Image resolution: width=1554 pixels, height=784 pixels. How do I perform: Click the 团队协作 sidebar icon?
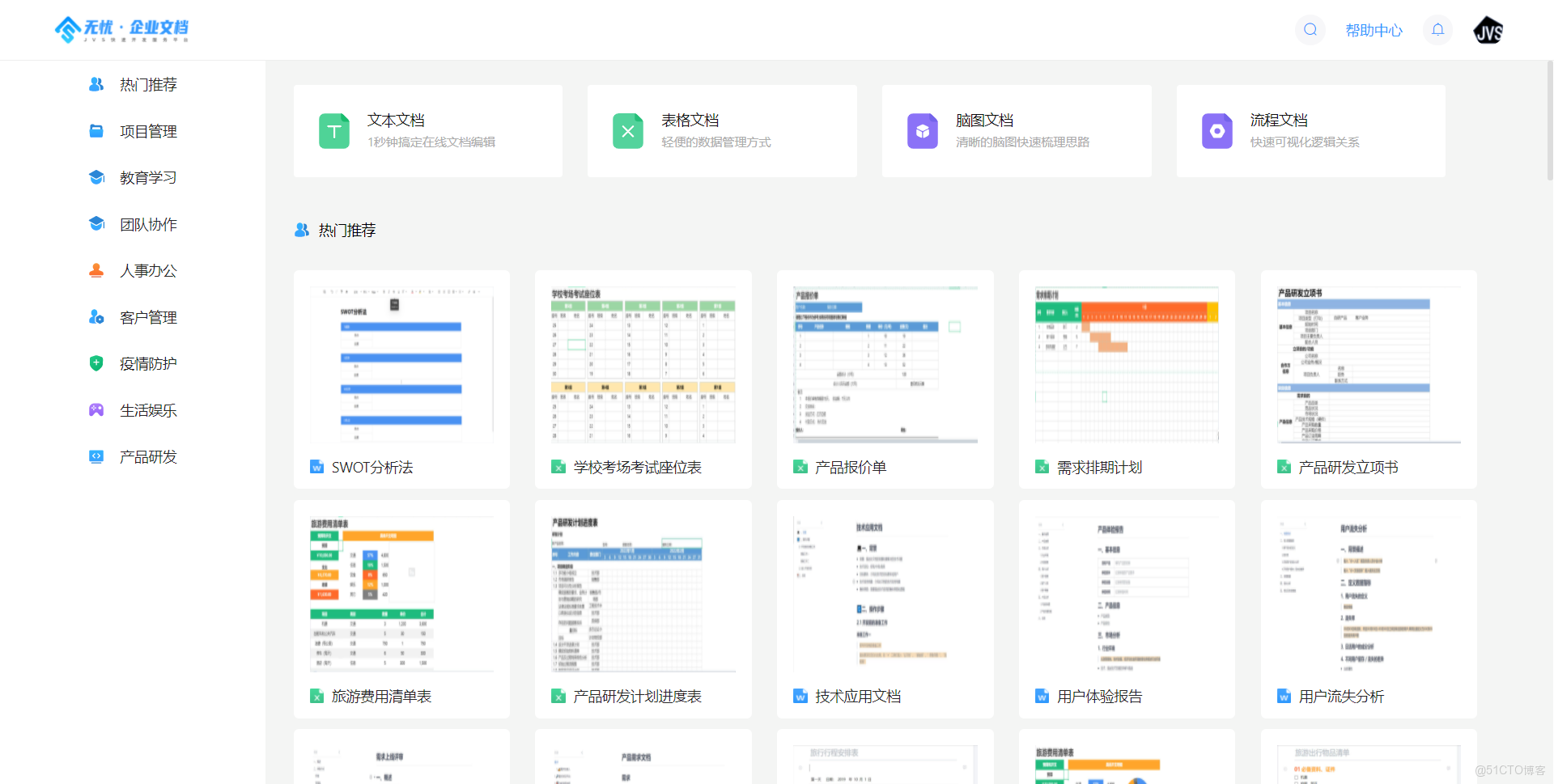pyautogui.click(x=96, y=224)
